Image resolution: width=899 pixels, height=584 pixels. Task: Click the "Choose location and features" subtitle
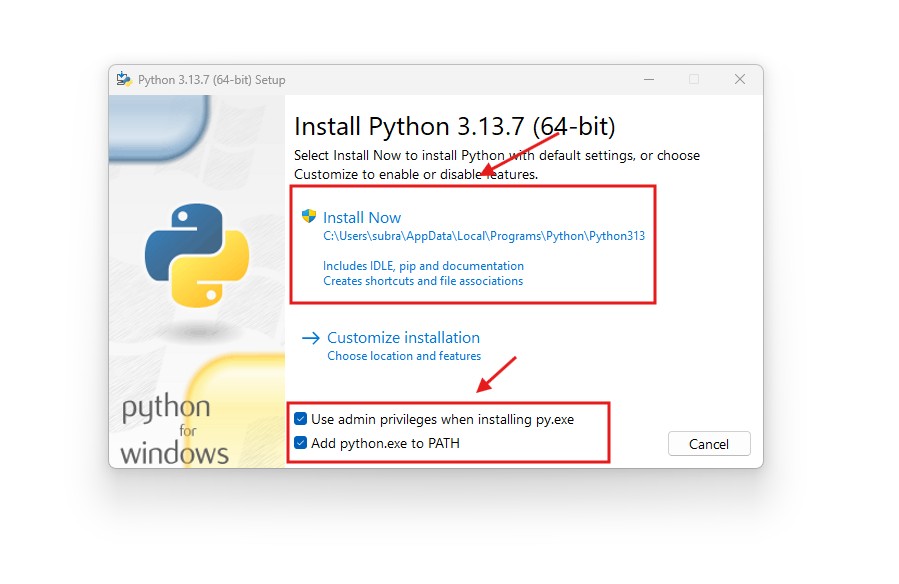[404, 356]
